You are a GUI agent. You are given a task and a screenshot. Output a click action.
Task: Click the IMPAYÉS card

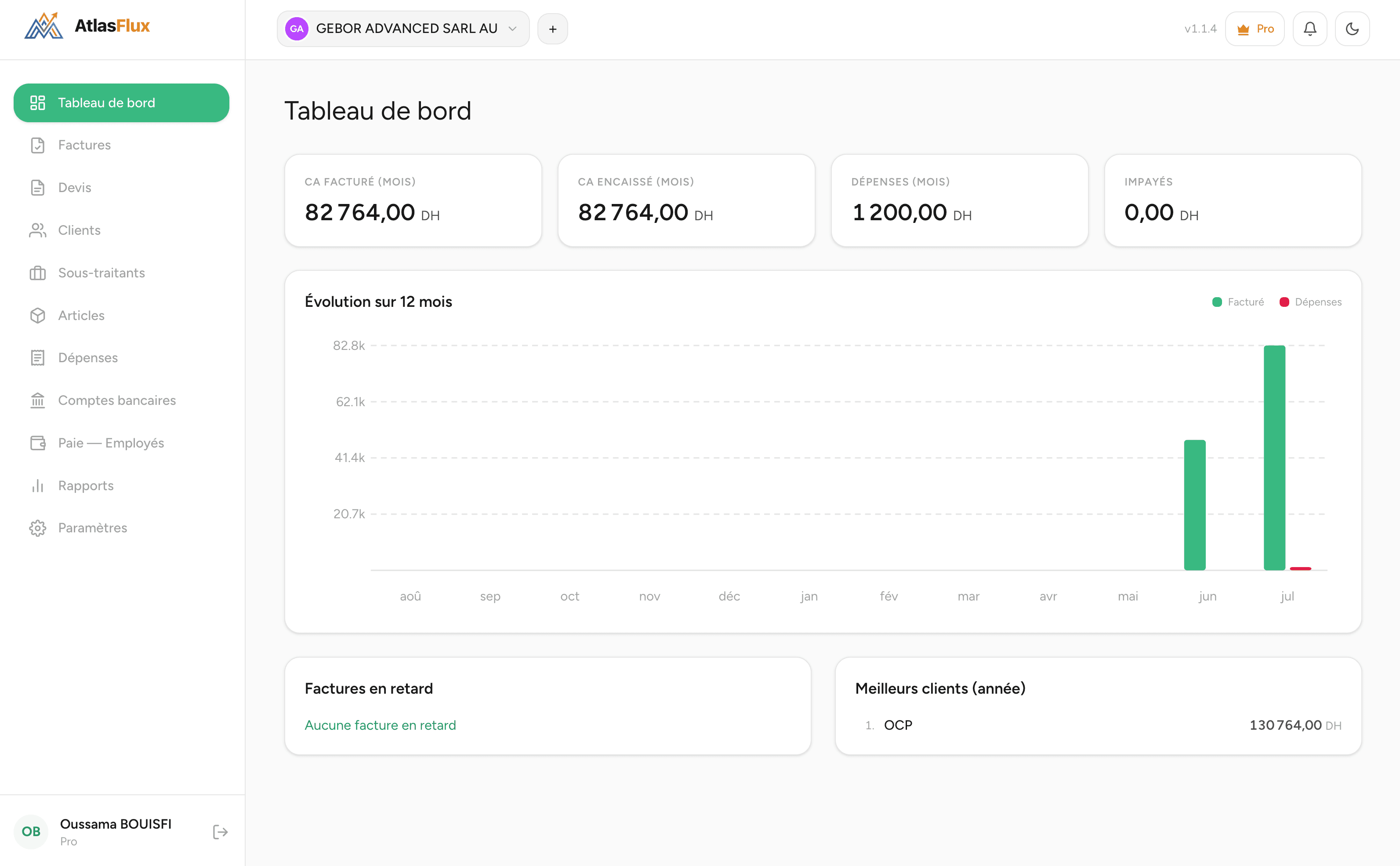pos(1232,200)
